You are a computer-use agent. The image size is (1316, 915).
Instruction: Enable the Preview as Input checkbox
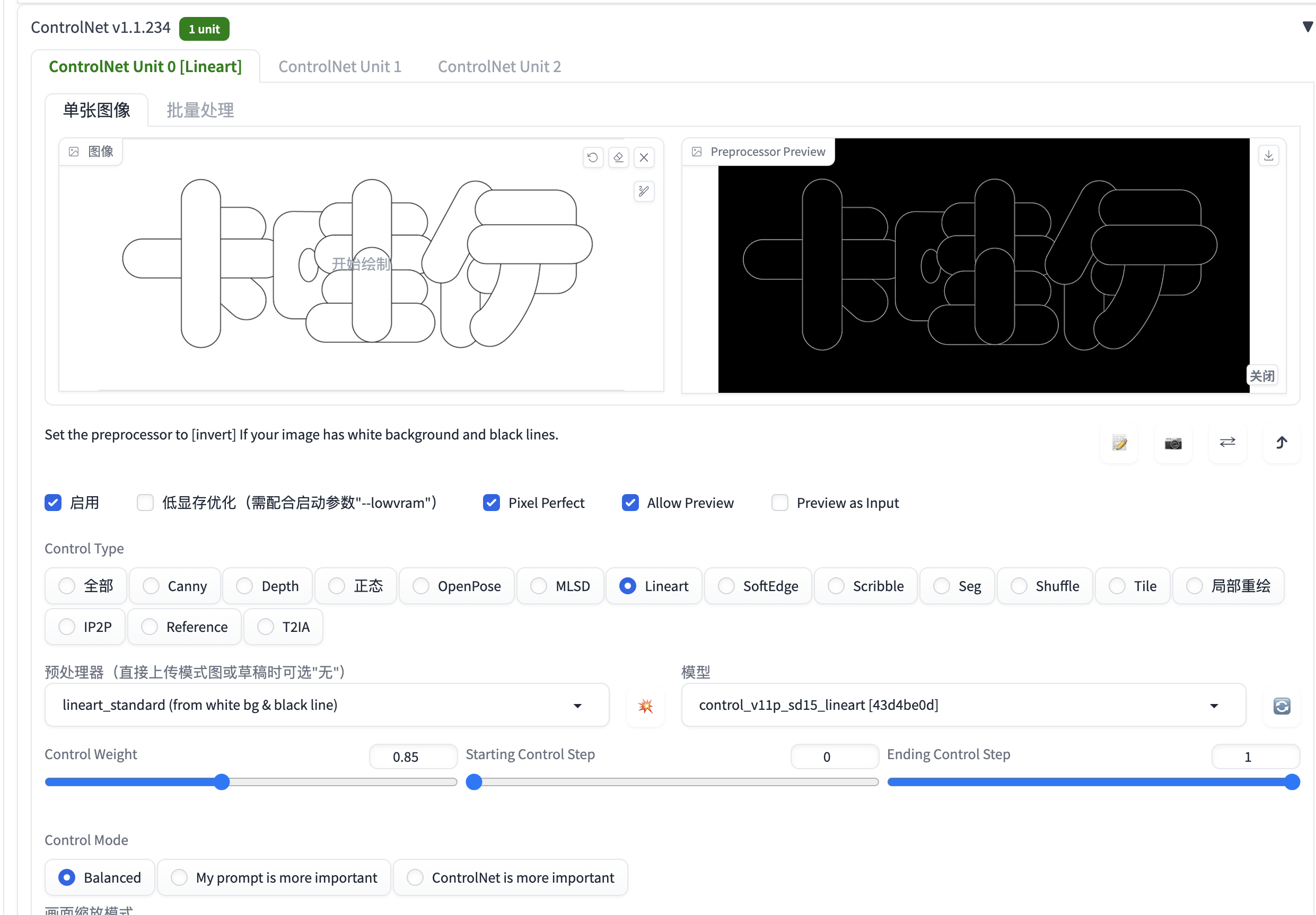tap(779, 503)
